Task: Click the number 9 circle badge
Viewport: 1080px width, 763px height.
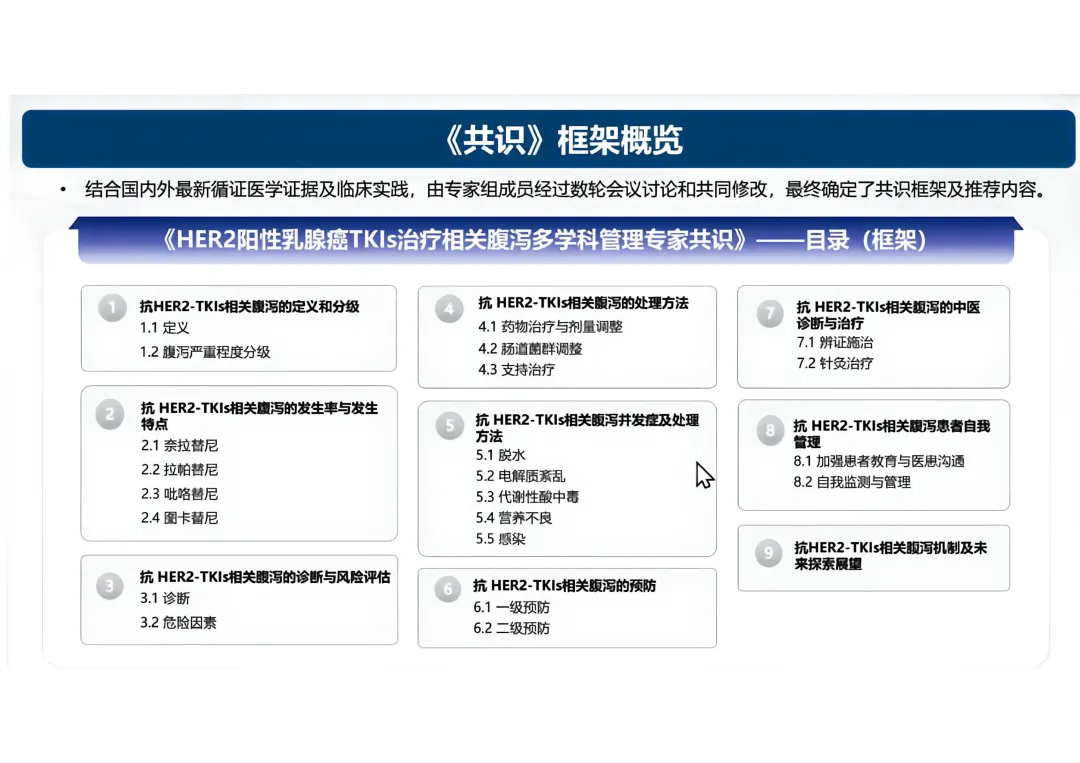Action: click(x=768, y=553)
